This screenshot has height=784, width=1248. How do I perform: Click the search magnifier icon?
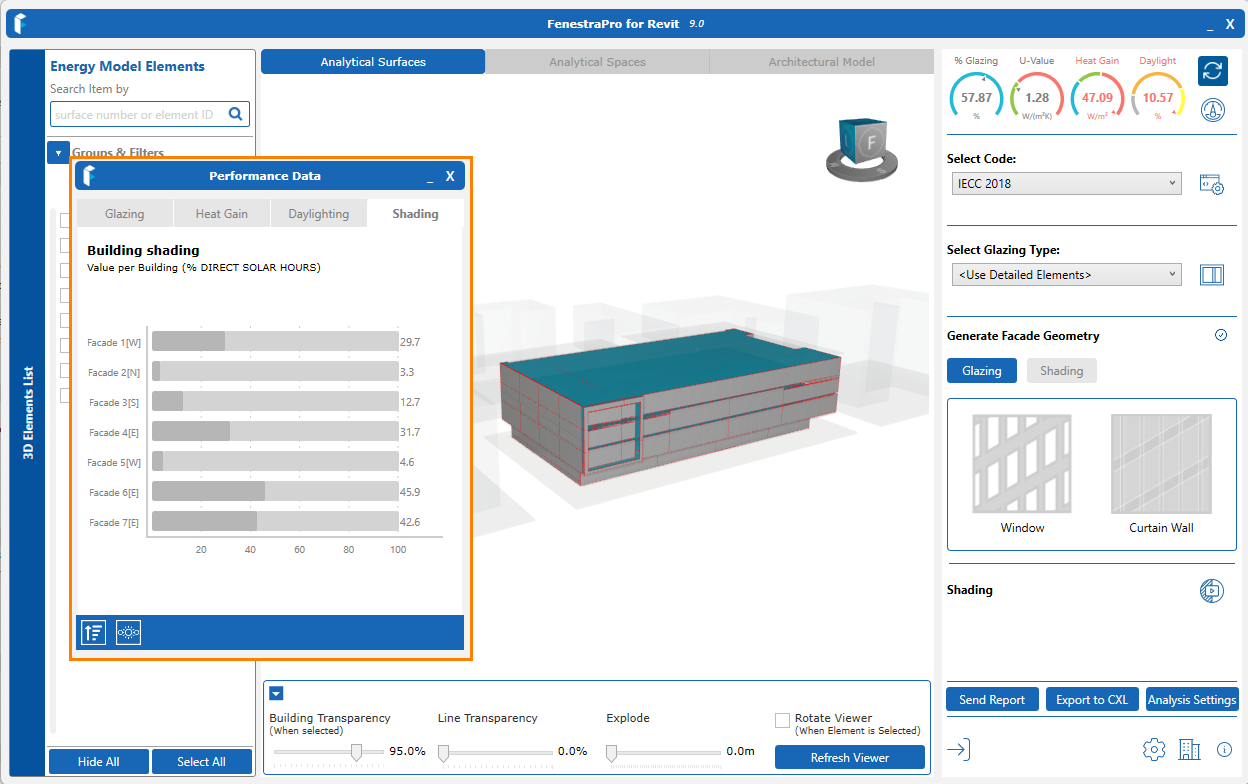(236, 114)
